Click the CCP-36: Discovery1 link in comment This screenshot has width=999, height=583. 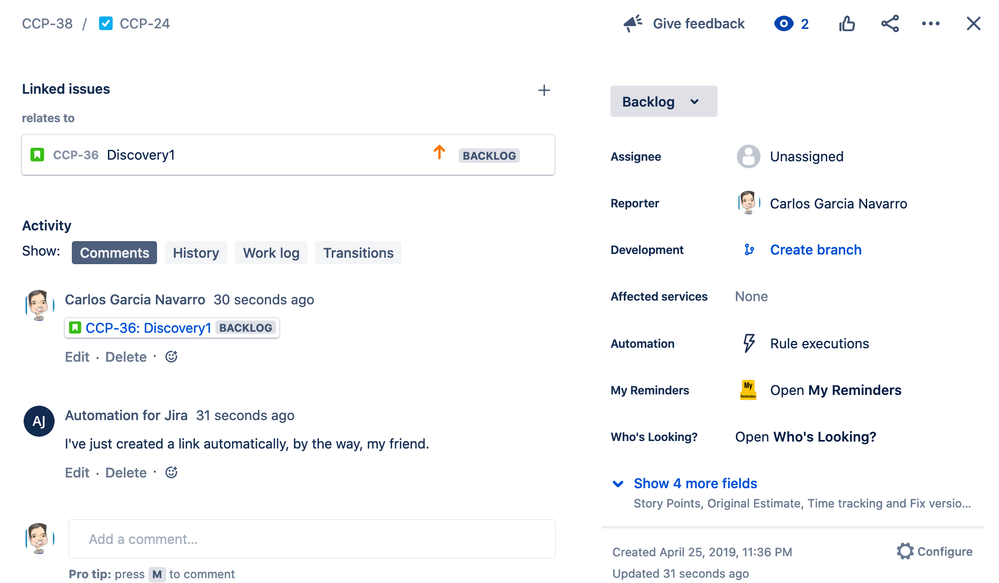148,327
